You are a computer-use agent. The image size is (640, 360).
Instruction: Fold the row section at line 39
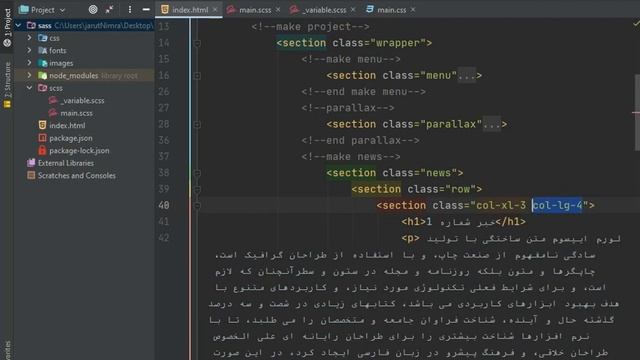197,189
